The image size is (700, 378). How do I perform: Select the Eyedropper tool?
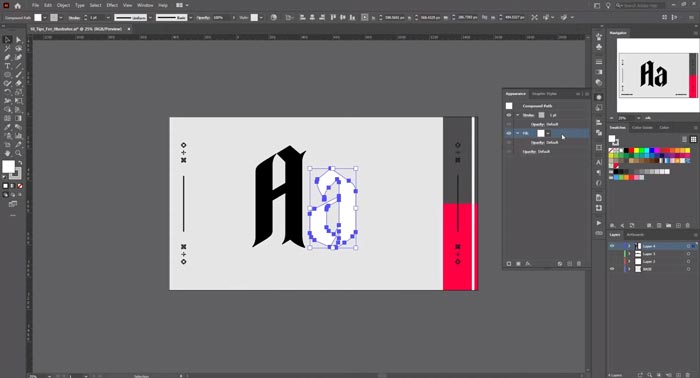click(x=7, y=127)
